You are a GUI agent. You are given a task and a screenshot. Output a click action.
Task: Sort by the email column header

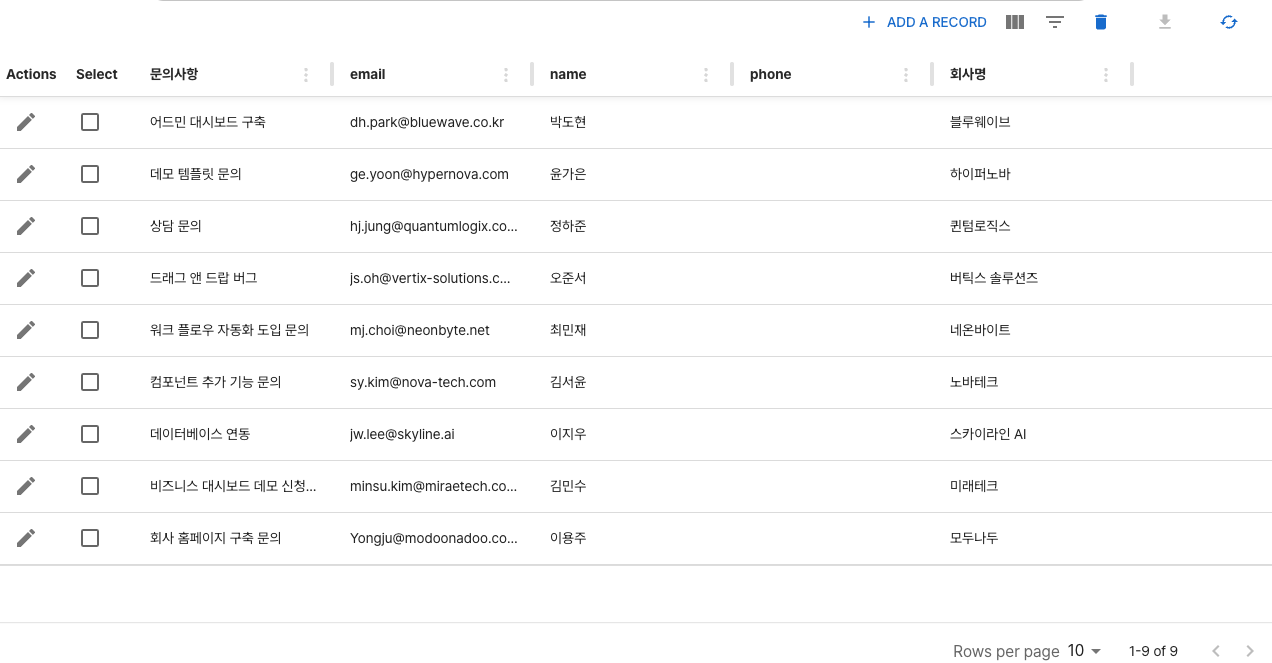[368, 74]
